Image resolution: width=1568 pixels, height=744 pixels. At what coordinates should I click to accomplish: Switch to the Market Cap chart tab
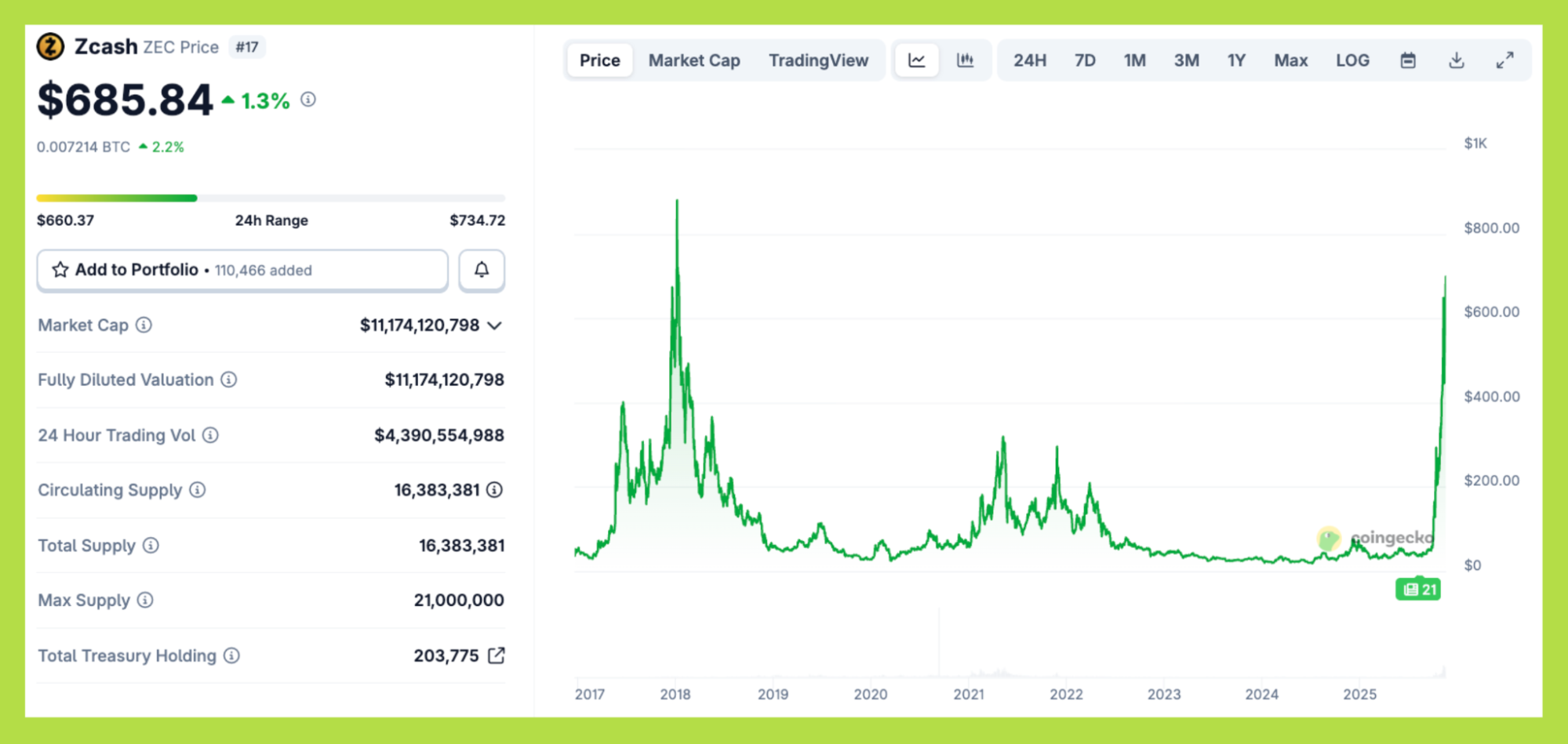pos(693,60)
